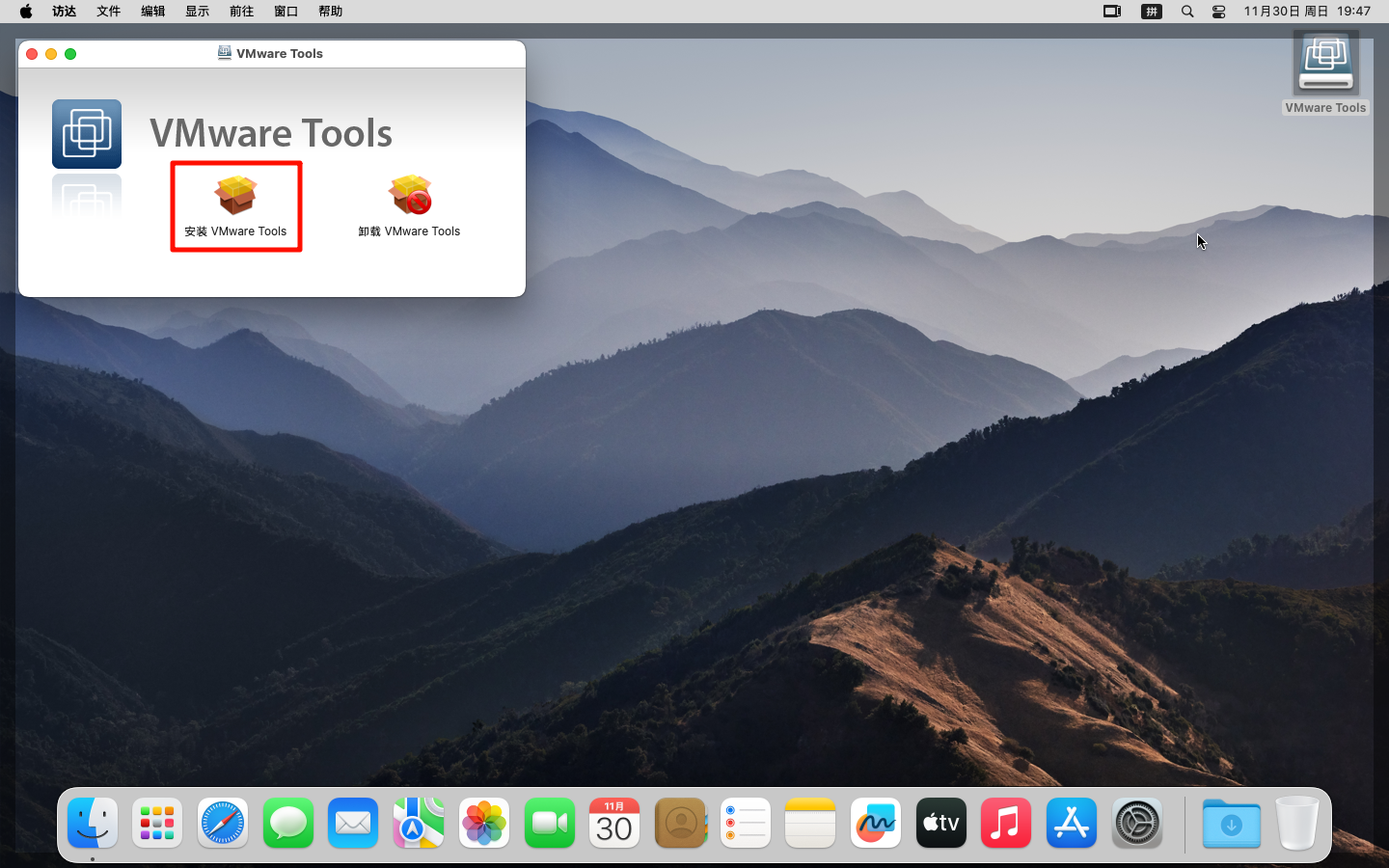Click the 安装 VMware Tools label
Viewport: 1389px width, 868px height.
235,231
